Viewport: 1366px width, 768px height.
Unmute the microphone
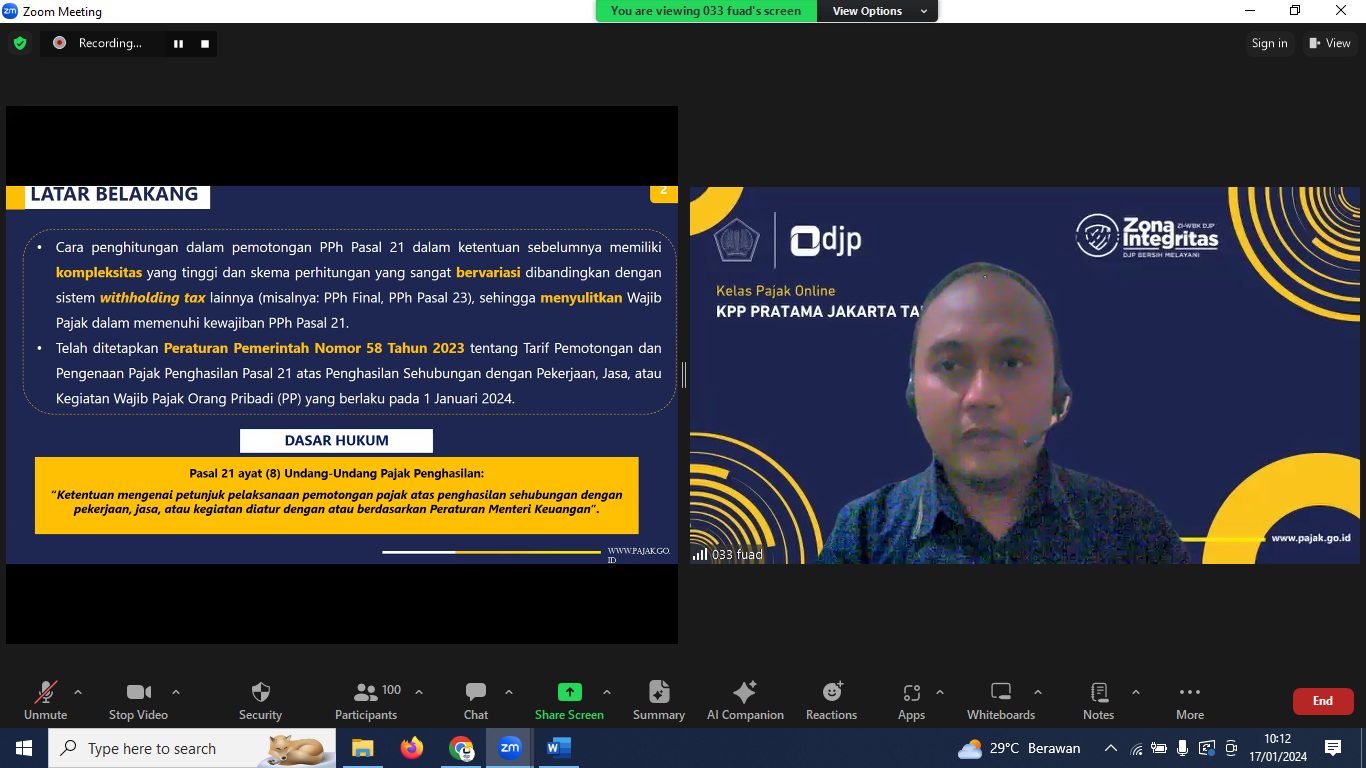(x=45, y=700)
